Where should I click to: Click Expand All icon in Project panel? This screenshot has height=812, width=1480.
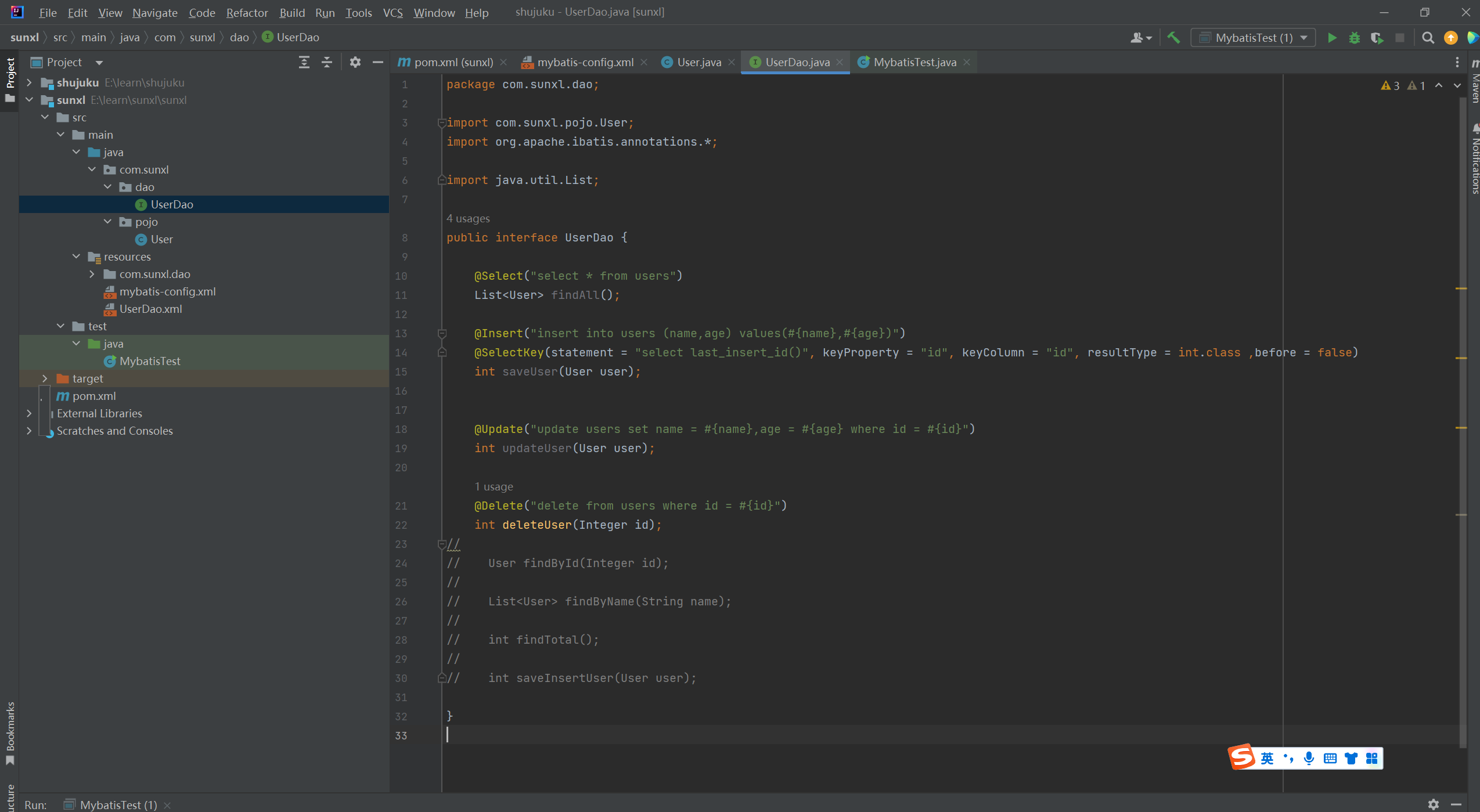click(x=304, y=62)
